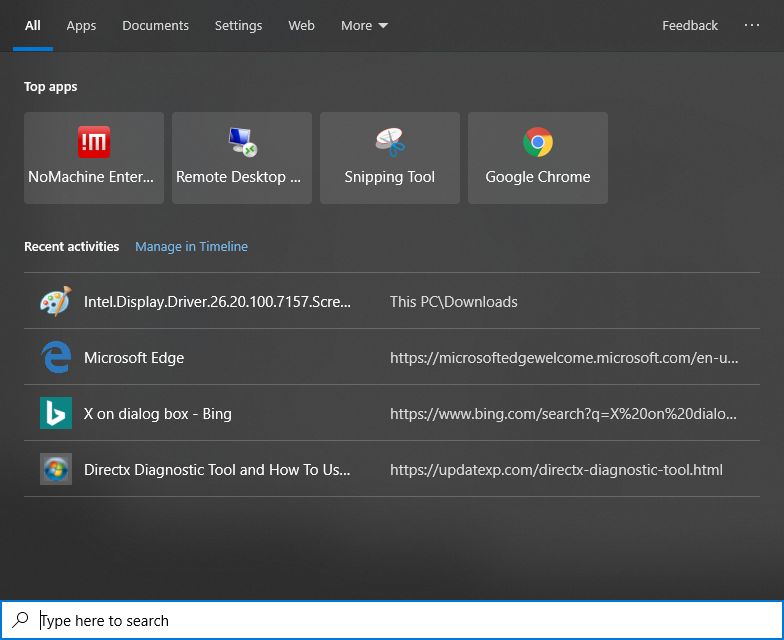Click the Paint icon beside Intel Display Driver
Image resolution: width=784 pixels, height=640 pixels.
point(56,301)
